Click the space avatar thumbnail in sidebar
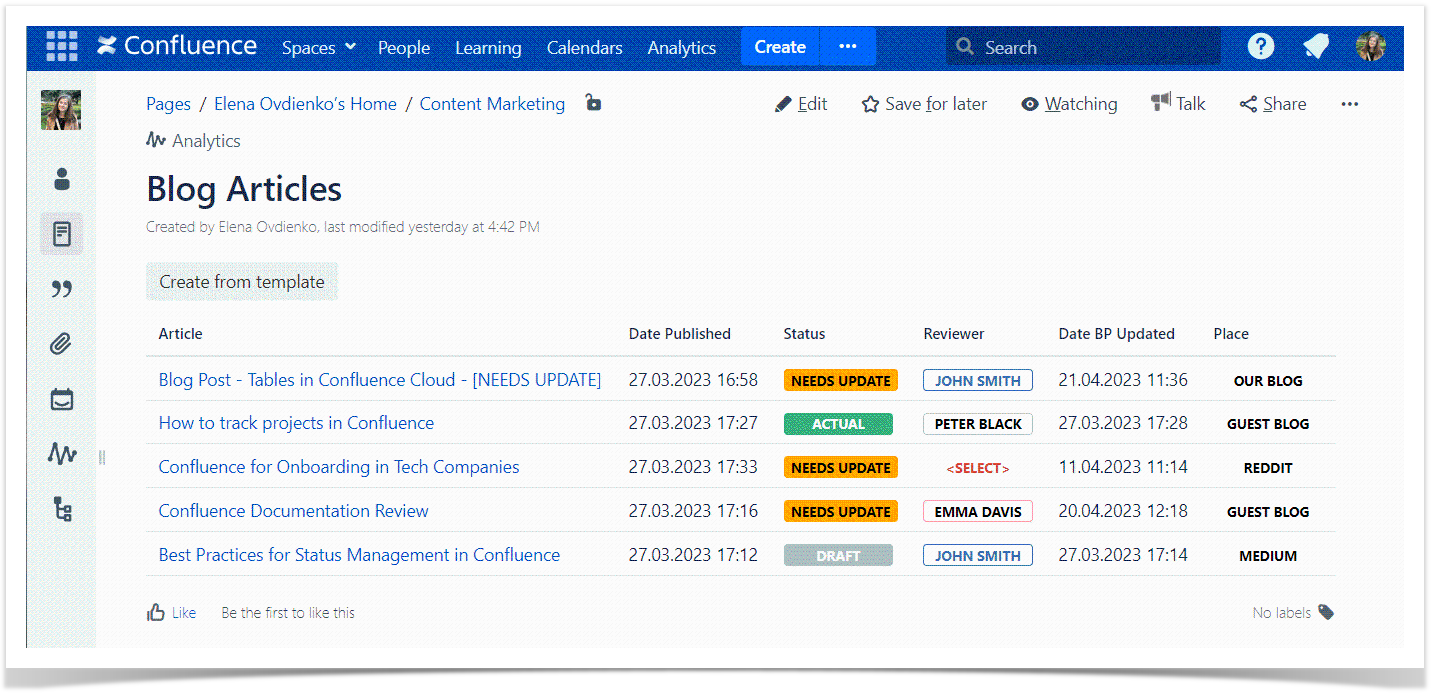This screenshot has width=1438, height=697. tap(61, 110)
